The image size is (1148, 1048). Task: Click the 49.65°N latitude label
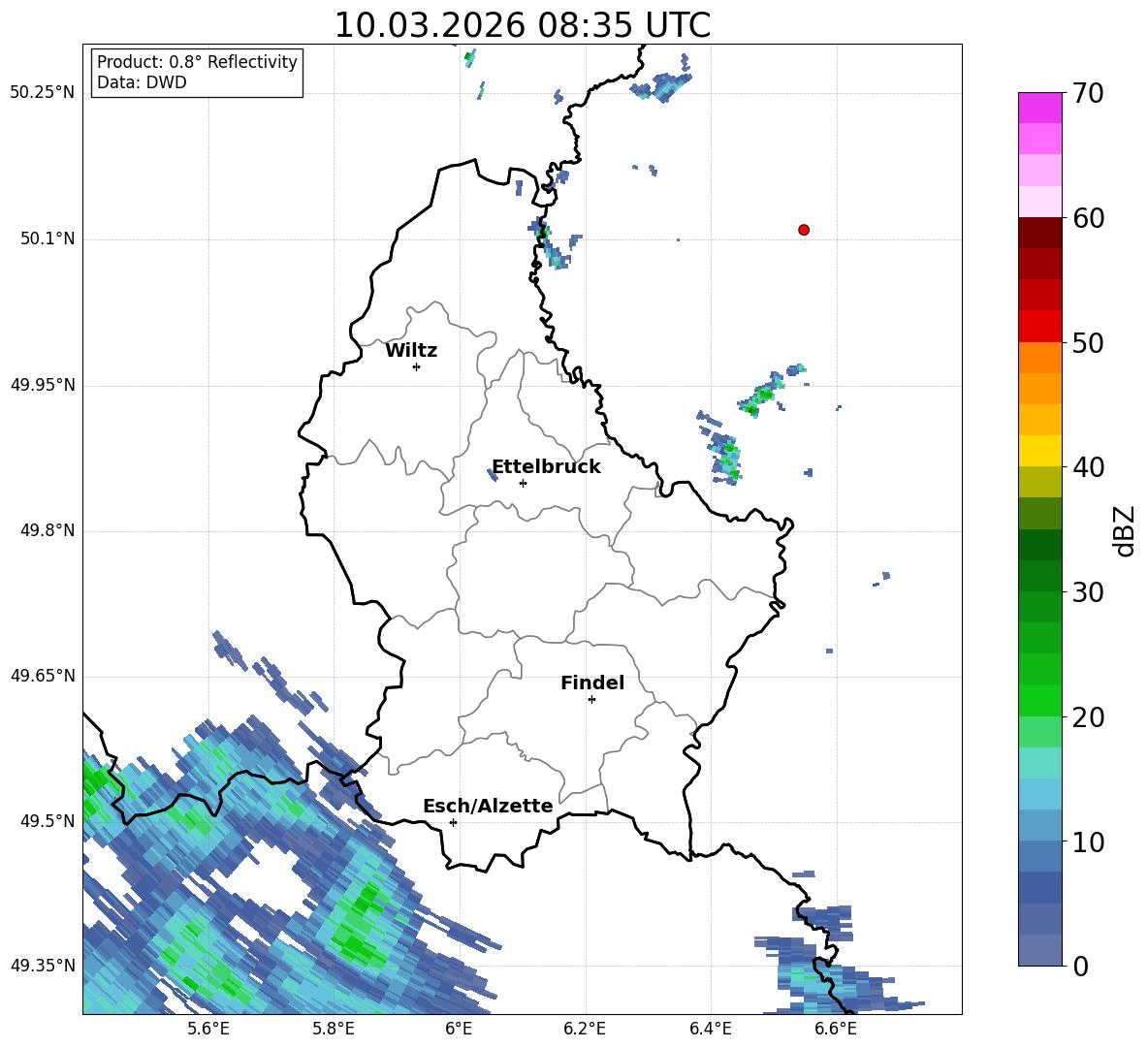42,676
